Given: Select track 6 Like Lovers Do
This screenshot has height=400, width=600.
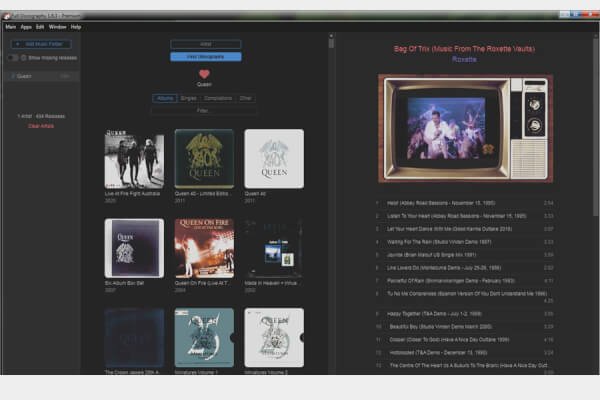Looking at the screenshot, I should point(465,268).
